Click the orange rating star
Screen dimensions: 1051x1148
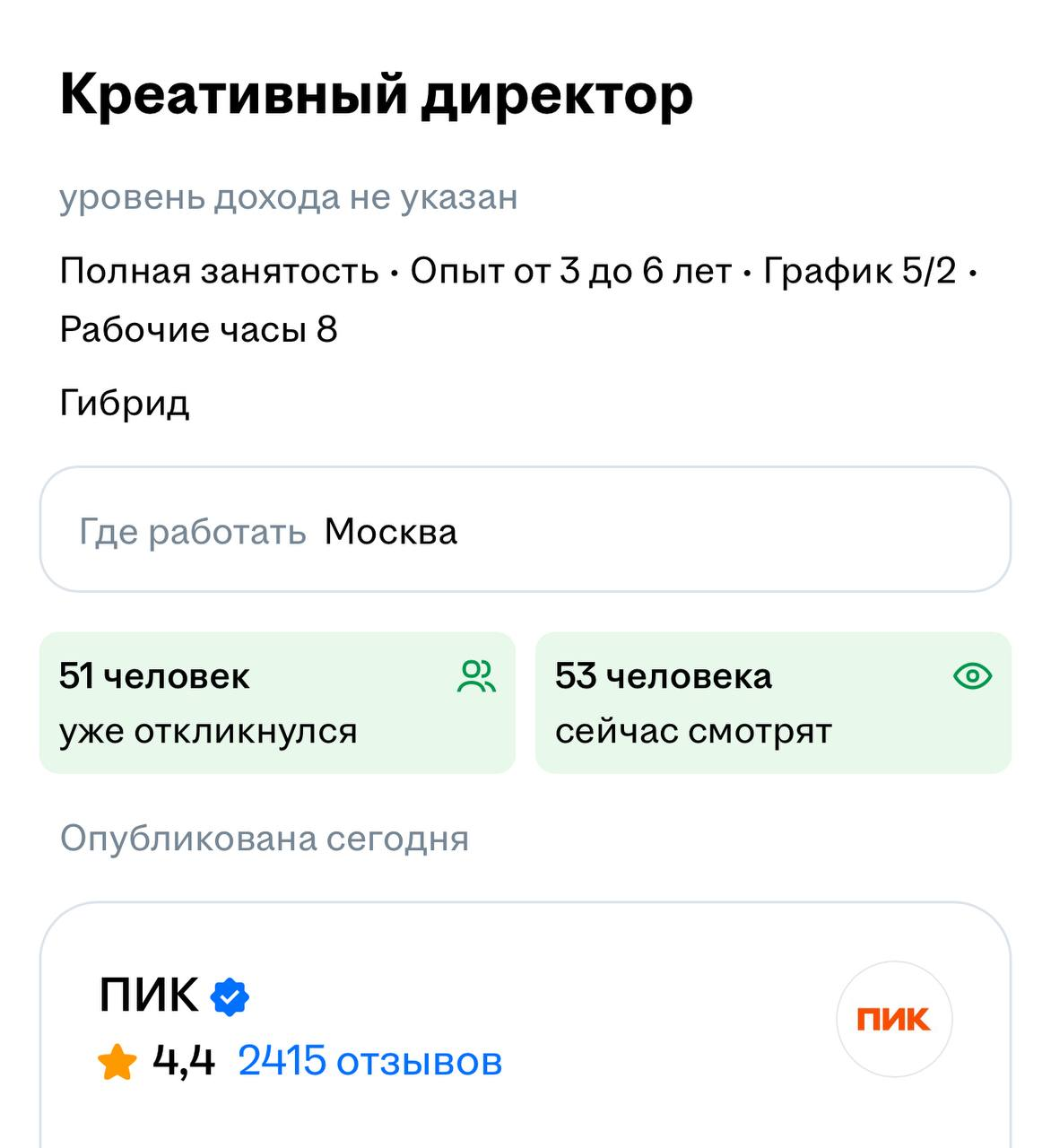[117, 1063]
